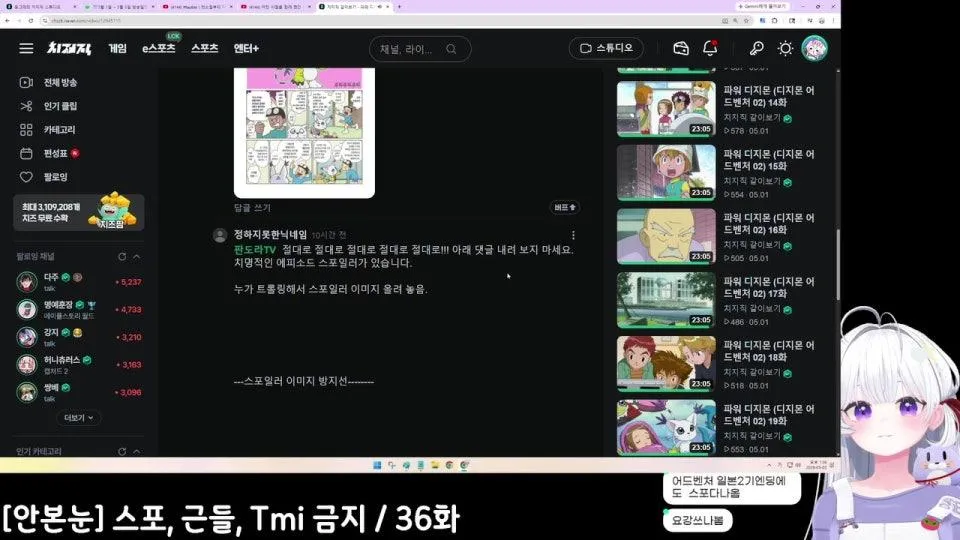Click the search magnifier icon
This screenshot has height=540, width=960.
tap(451, 49)
